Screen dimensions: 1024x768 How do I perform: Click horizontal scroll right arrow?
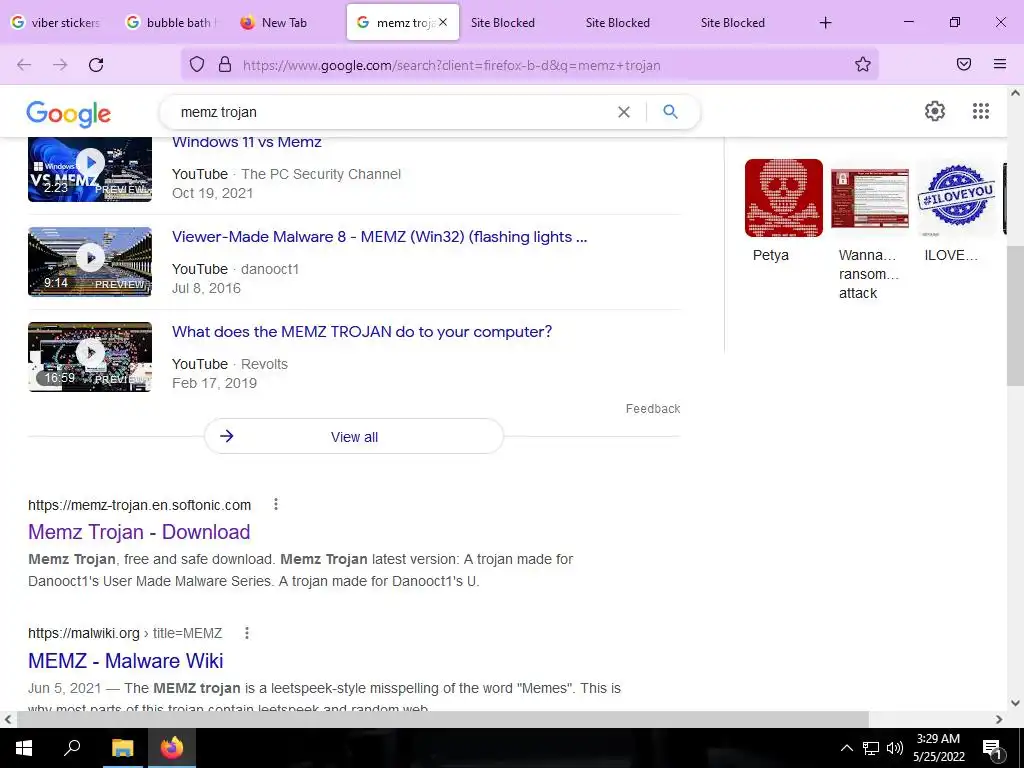(x=999, y=719)
